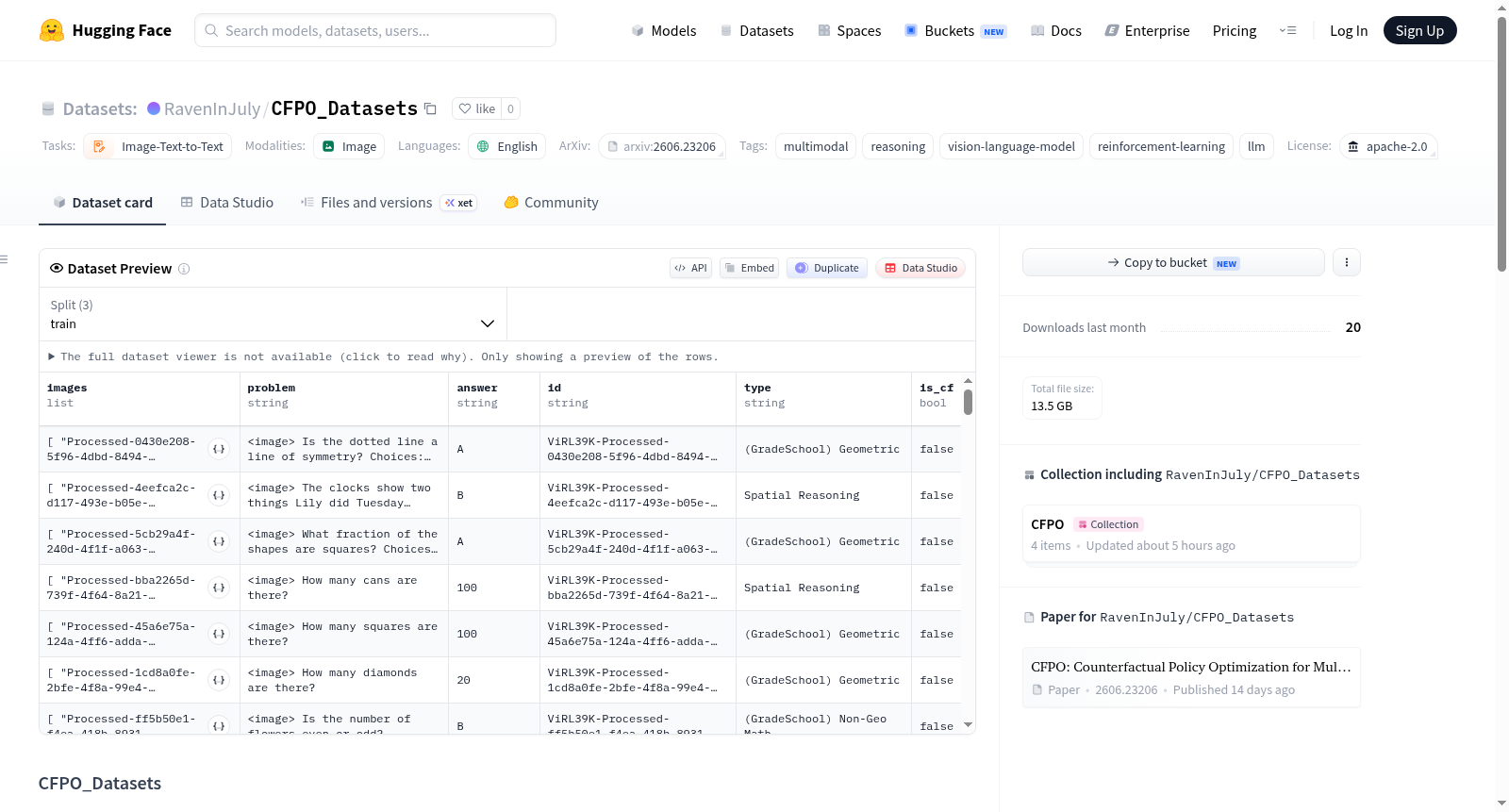Open the three-dot more options menu
The image size is (1509, 812).
click(1347, 262)
